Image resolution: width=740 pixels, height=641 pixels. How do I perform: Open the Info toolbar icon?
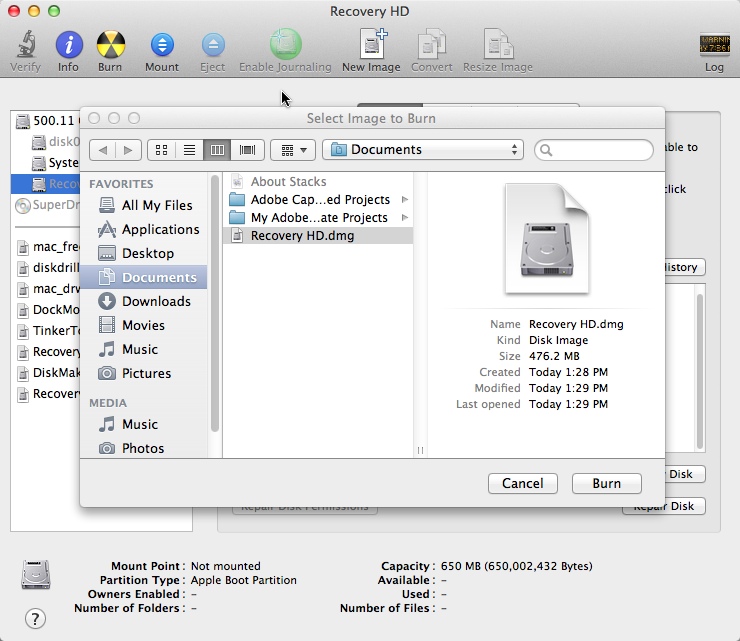(x=69, y=44)
